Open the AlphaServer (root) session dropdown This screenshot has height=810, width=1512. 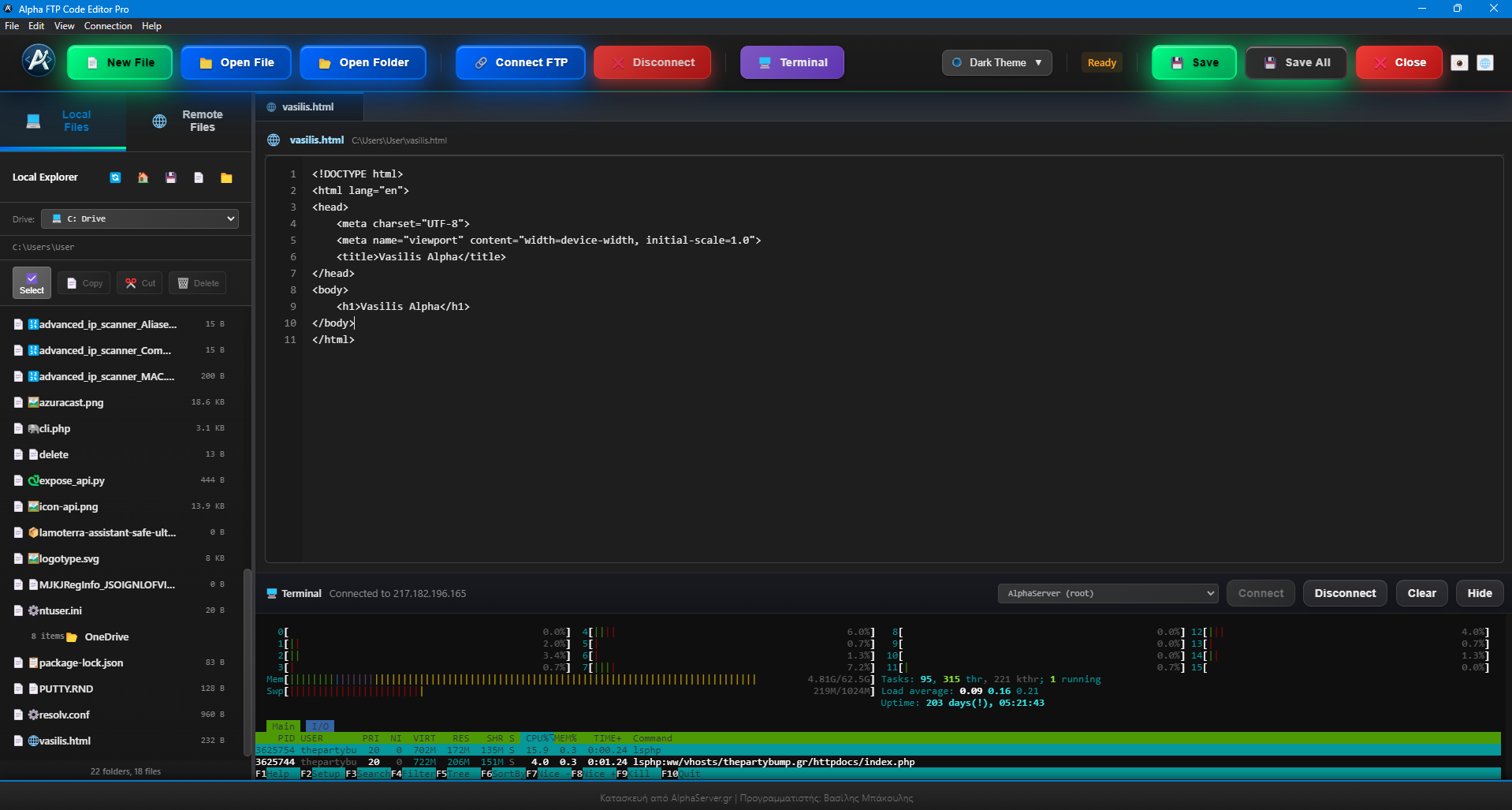1107,593
